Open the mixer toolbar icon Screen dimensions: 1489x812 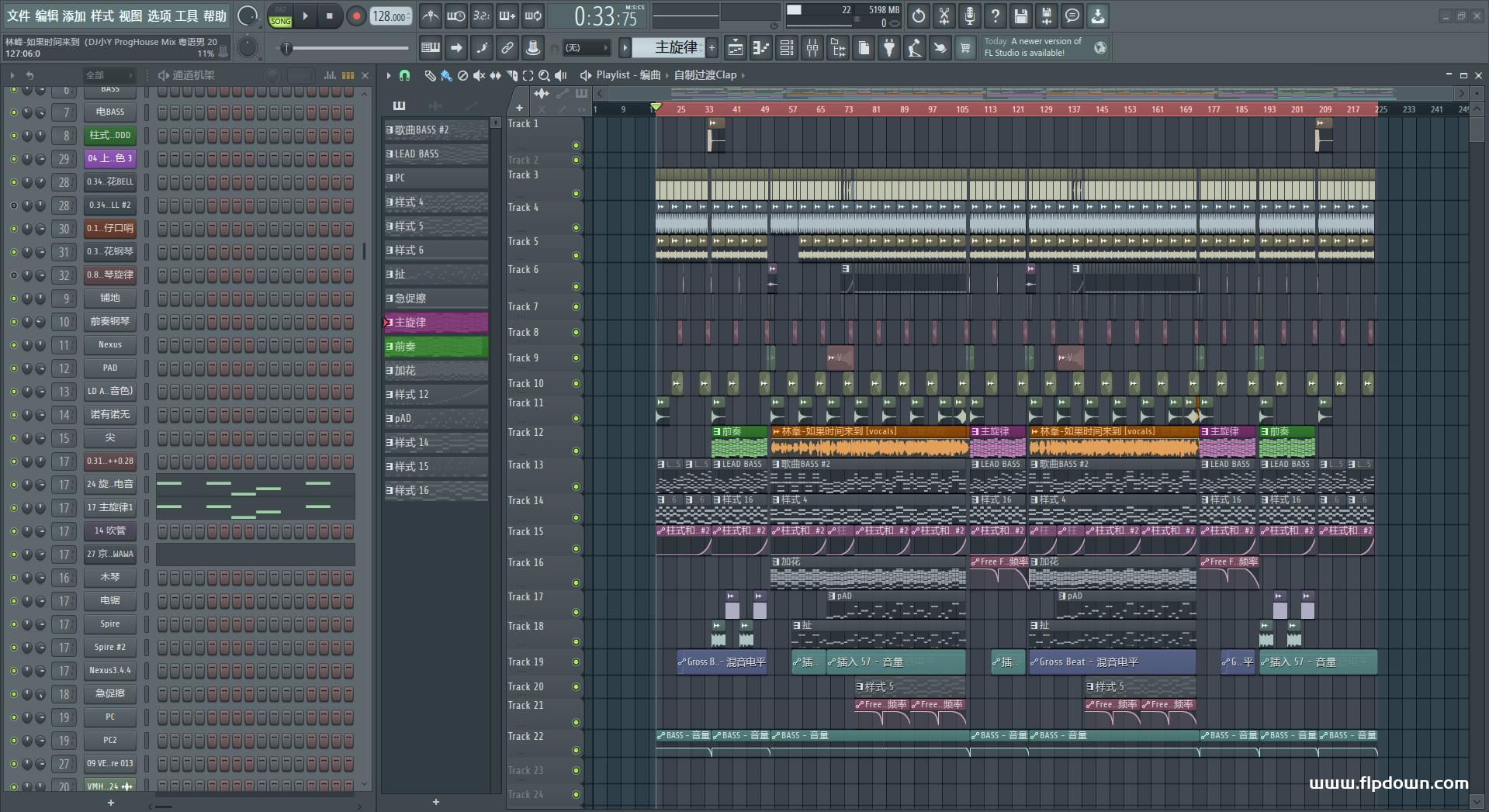coord(812,48)
